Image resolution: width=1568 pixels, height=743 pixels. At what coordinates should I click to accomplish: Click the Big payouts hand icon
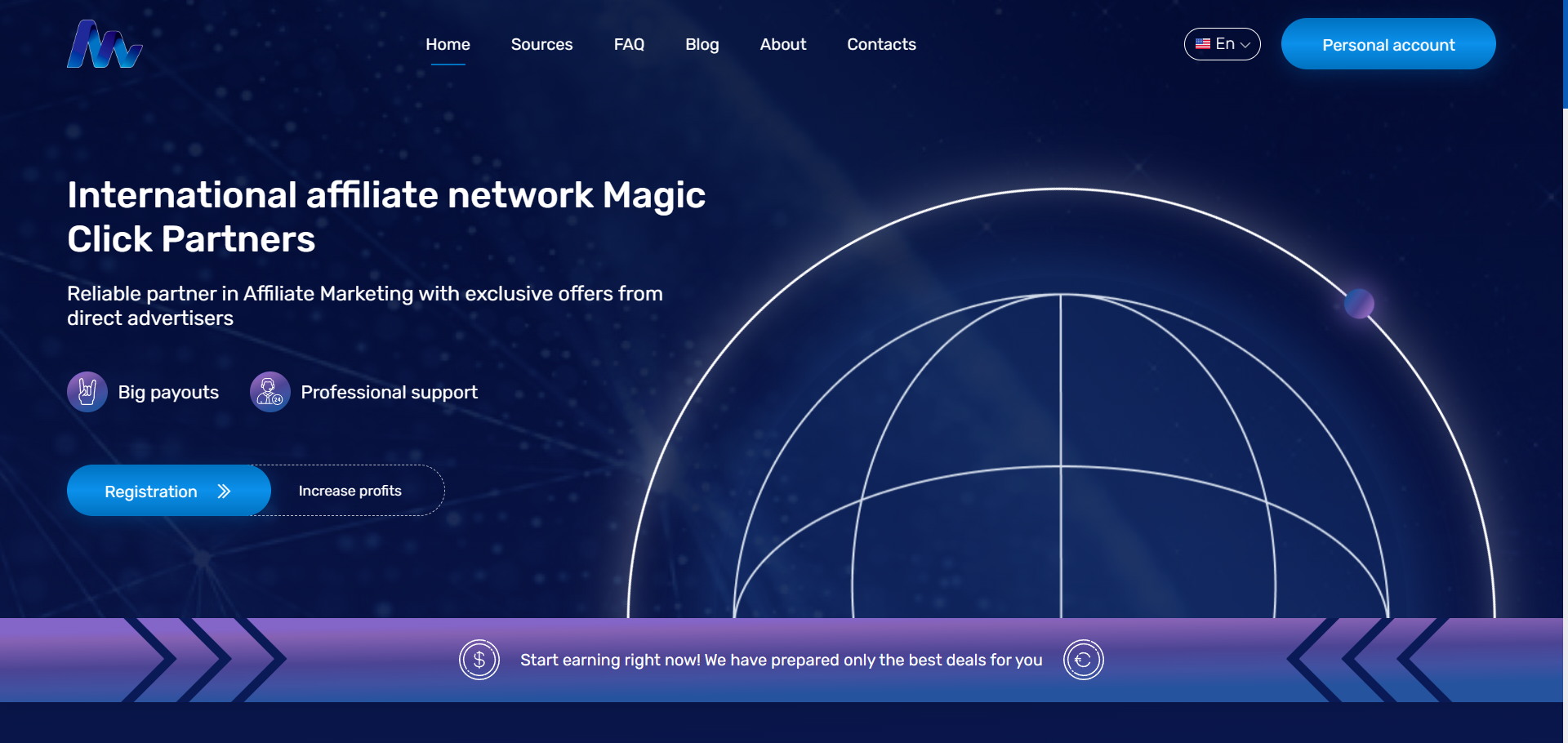87,392
